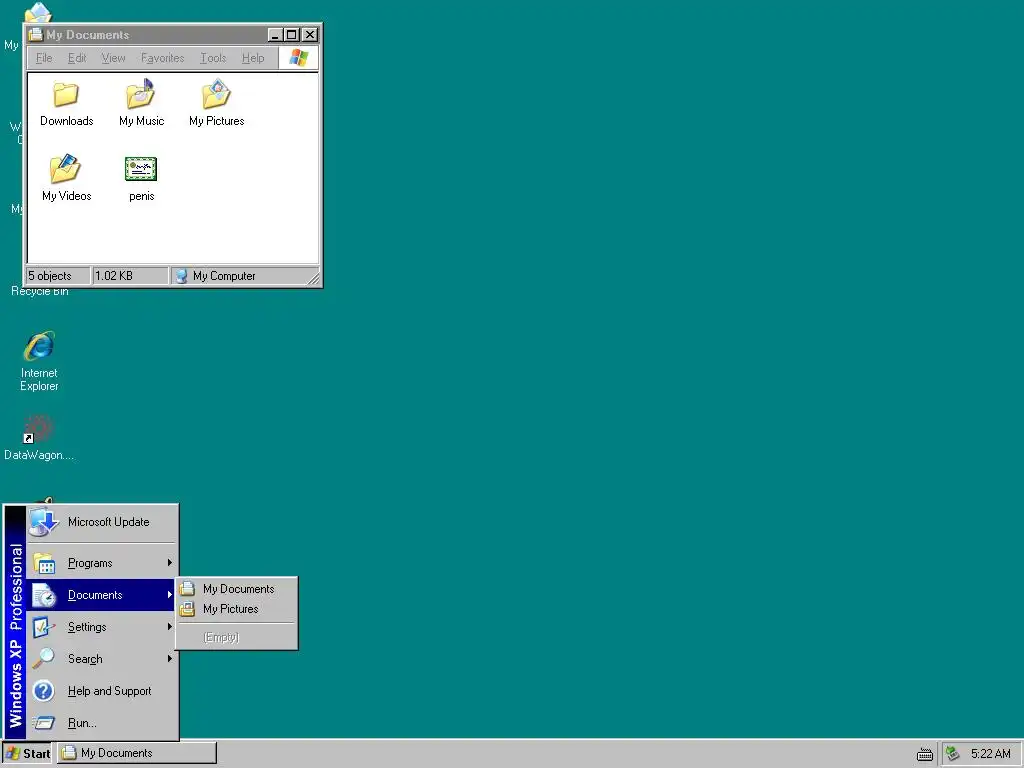Open the Favorites menu
Screen dimensions: 1024x768
tap(163, 58)
